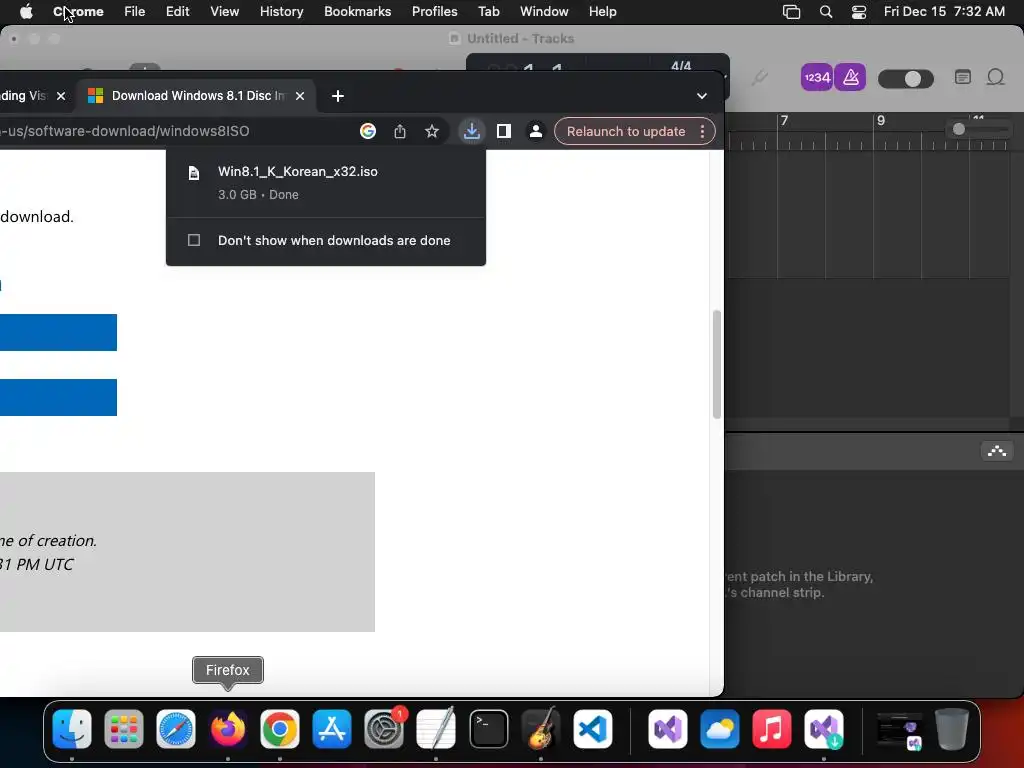The width and height of the screenshot is (1024, 768).
Task: Open the Apple menu
Action: [26, 12]
